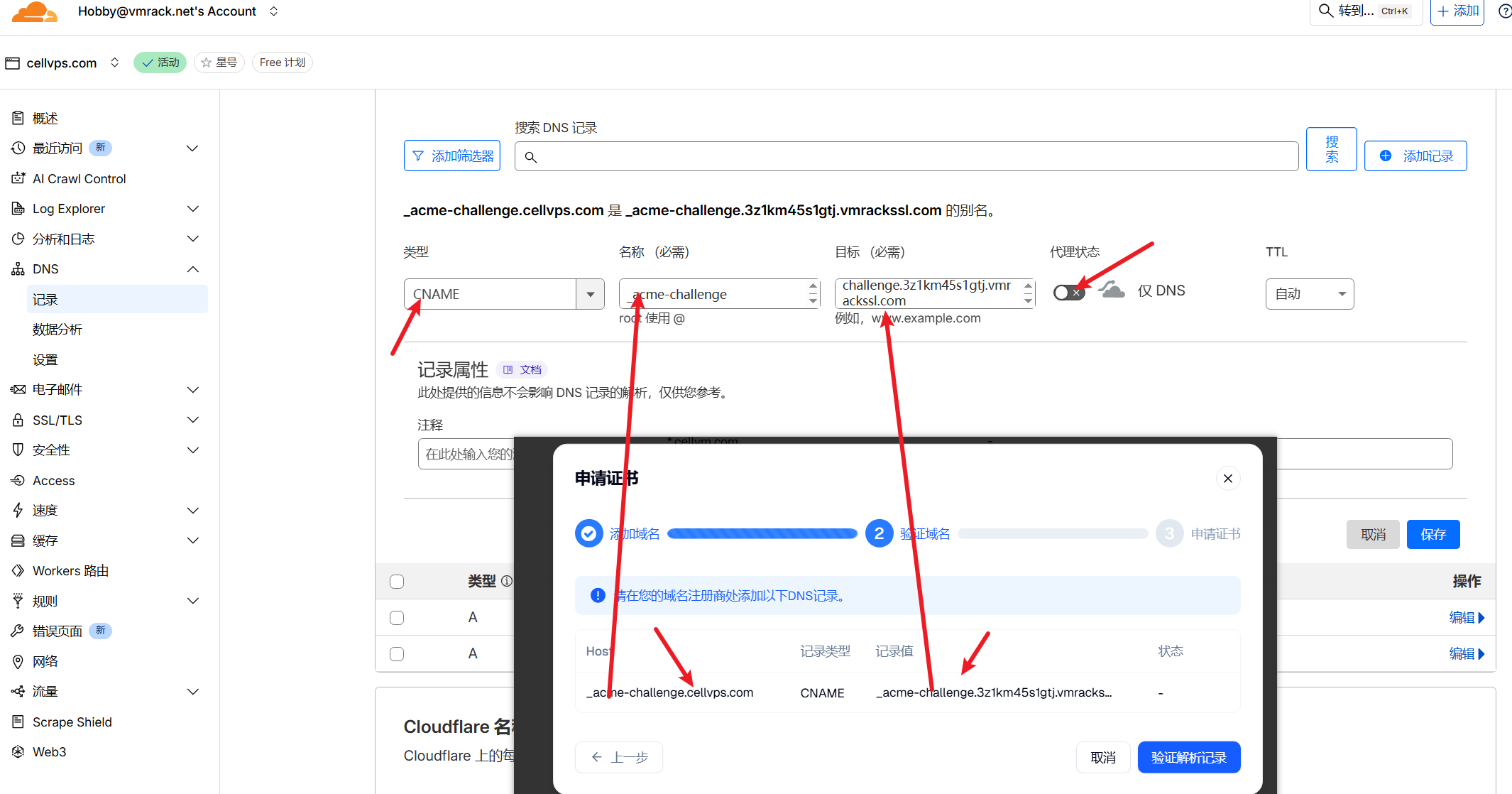
Task: Click the AI Crawl Control sidebar icon
Action: (x=18, y=178)
